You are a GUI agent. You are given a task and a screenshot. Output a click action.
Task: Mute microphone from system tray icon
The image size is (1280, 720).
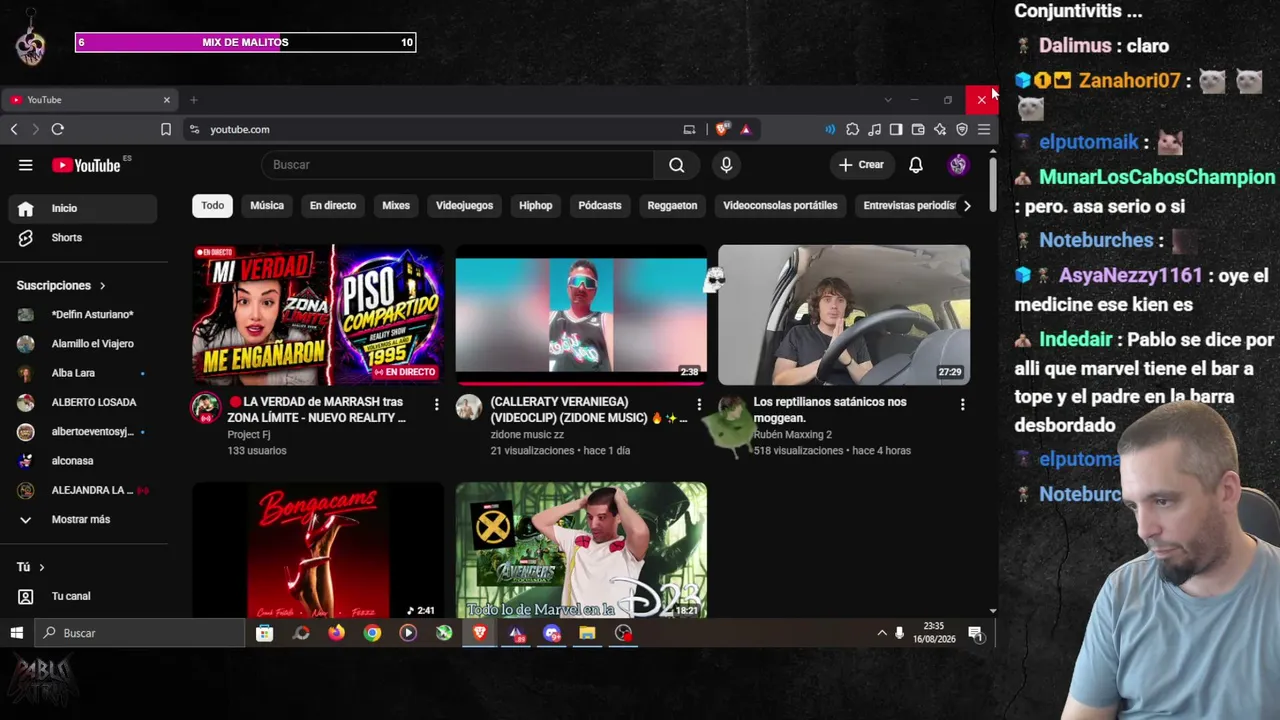pos(900,633)
